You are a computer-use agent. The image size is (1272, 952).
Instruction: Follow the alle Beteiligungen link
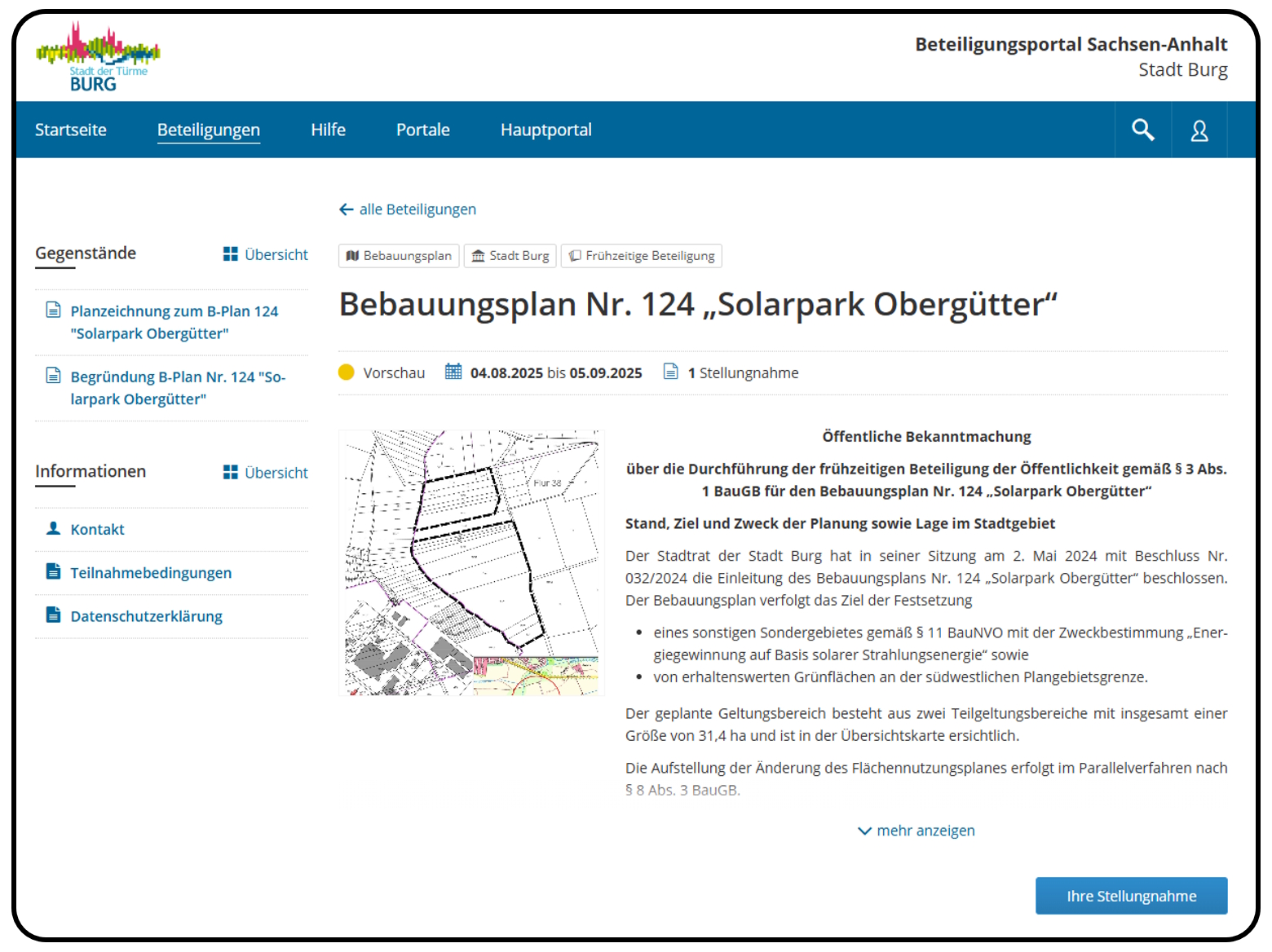click(x=417, y=209)
